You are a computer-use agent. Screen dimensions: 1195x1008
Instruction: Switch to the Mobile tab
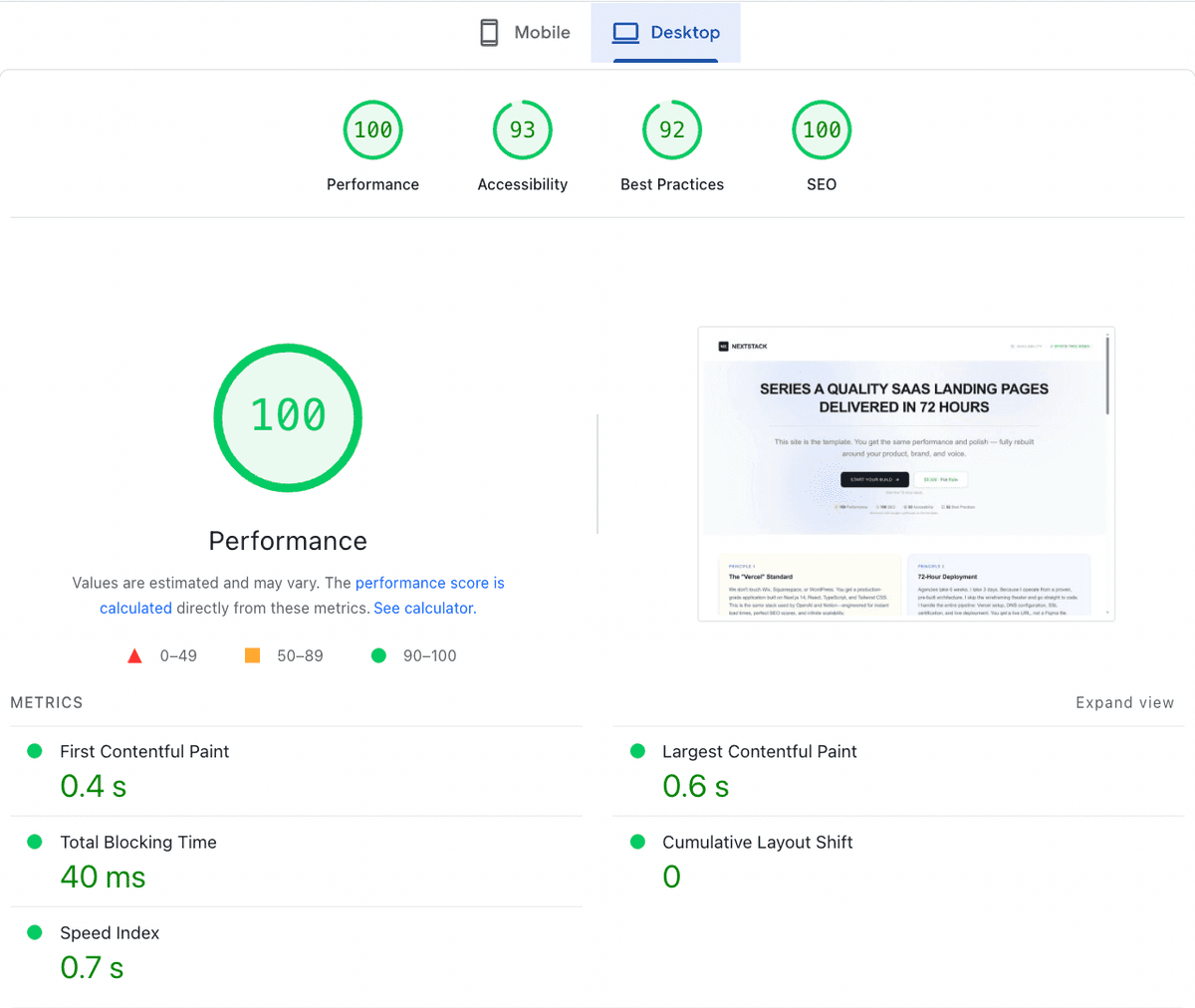523,32
